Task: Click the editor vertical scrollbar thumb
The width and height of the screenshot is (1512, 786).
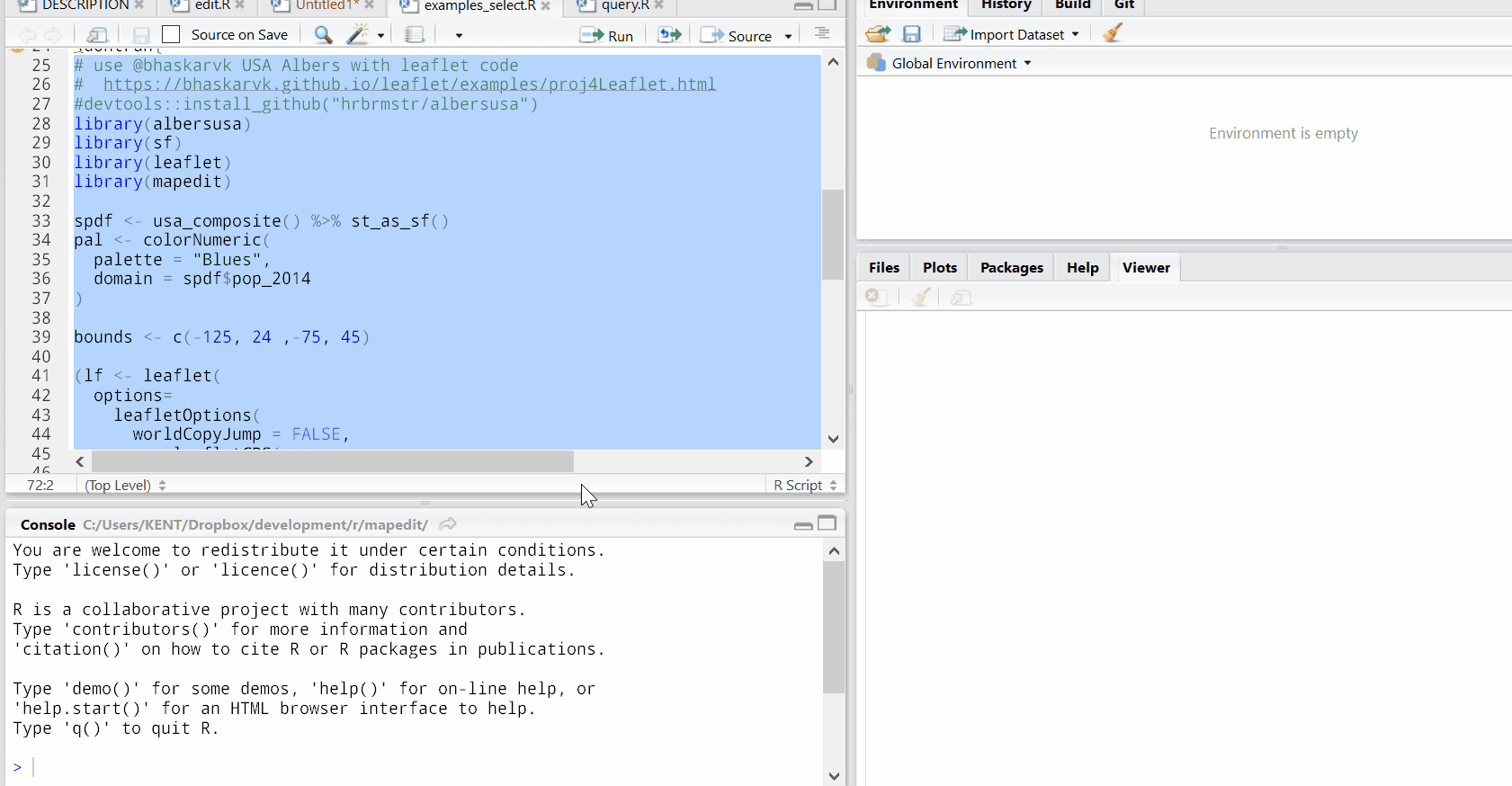Action: [x=833, y=234]
